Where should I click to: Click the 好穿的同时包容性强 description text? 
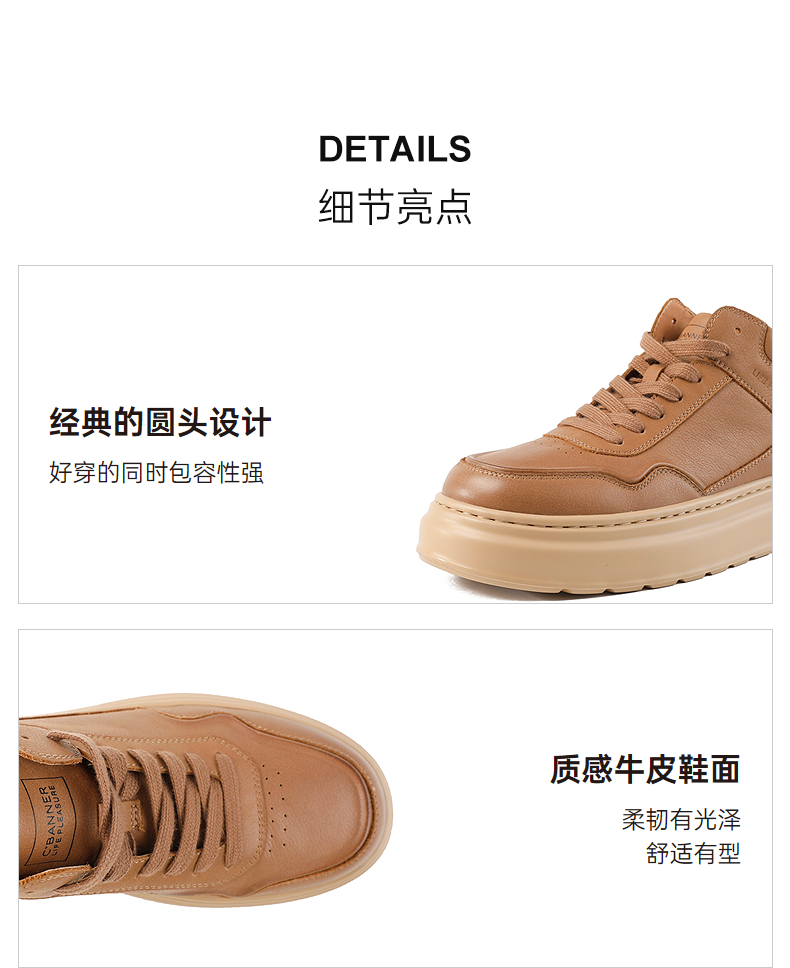coord(157,473)
